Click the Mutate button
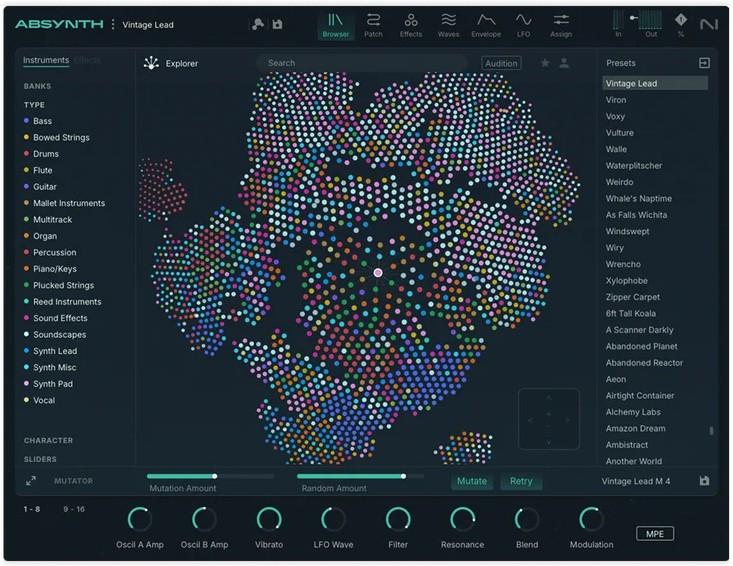The image size is (733, 566). pos(472,481)
